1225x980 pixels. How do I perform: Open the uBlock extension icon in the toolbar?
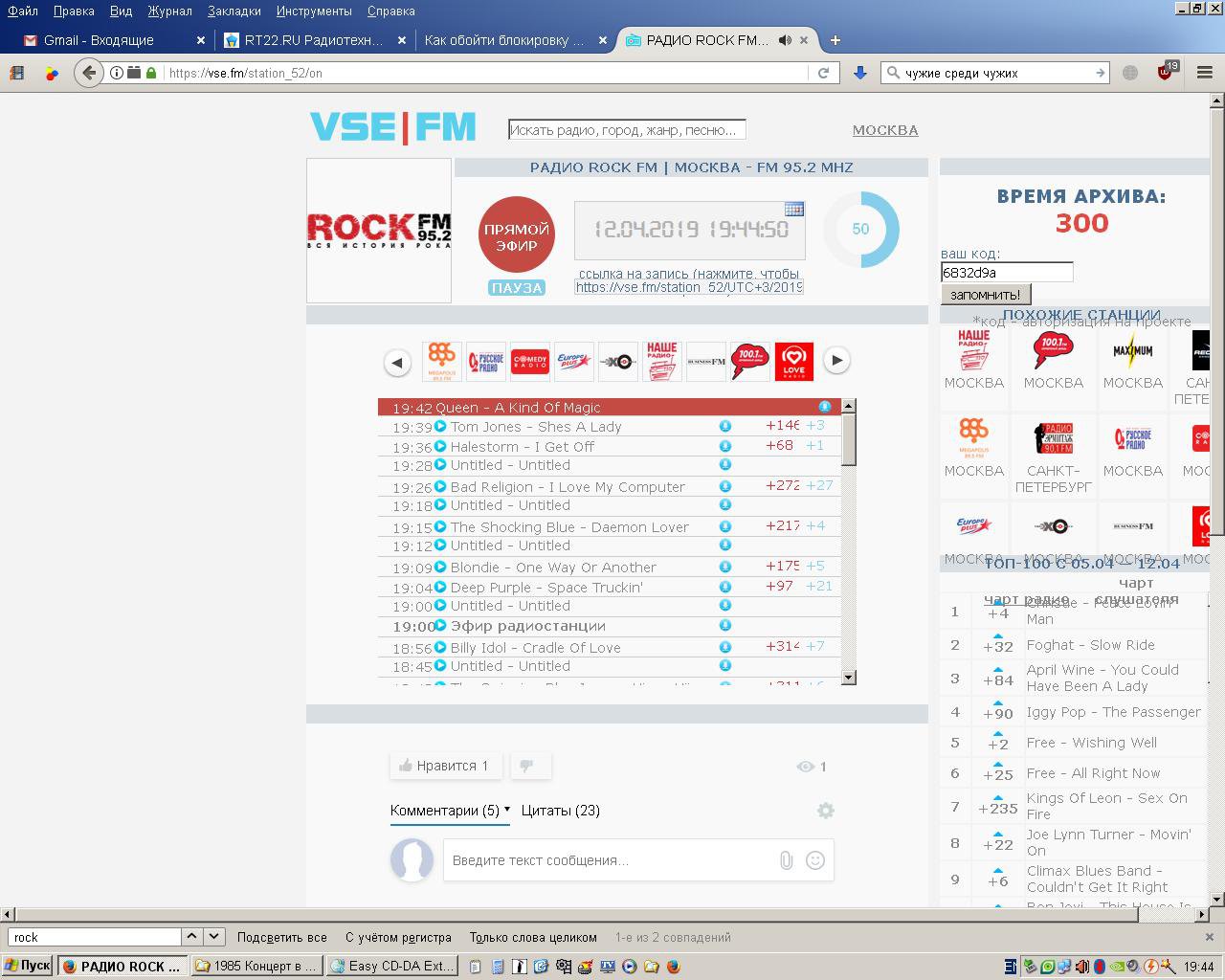pos(1167,72)
